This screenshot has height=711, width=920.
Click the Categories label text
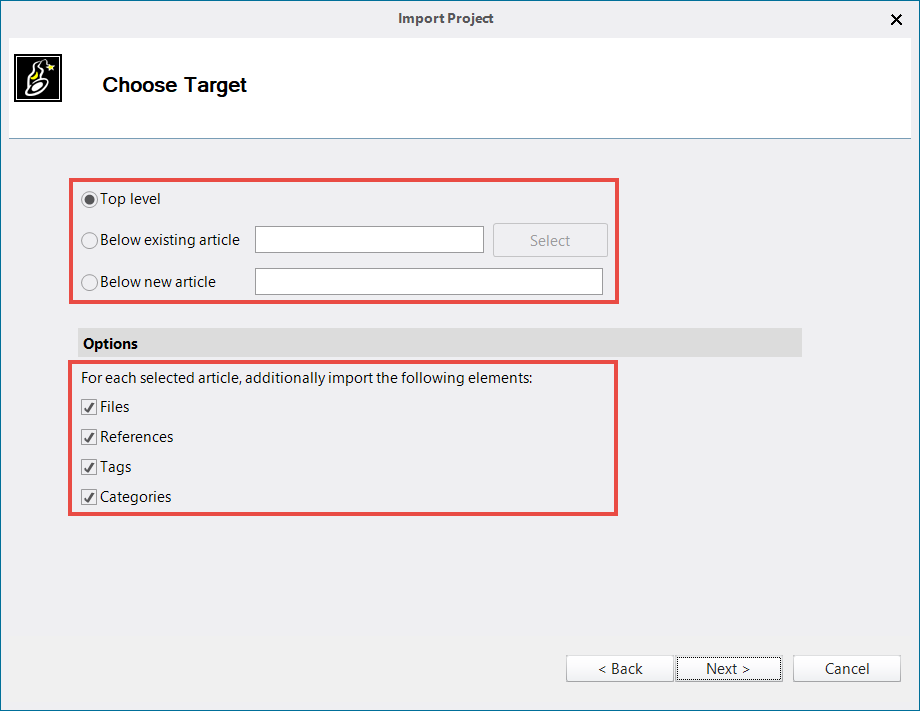click(136, 497)
